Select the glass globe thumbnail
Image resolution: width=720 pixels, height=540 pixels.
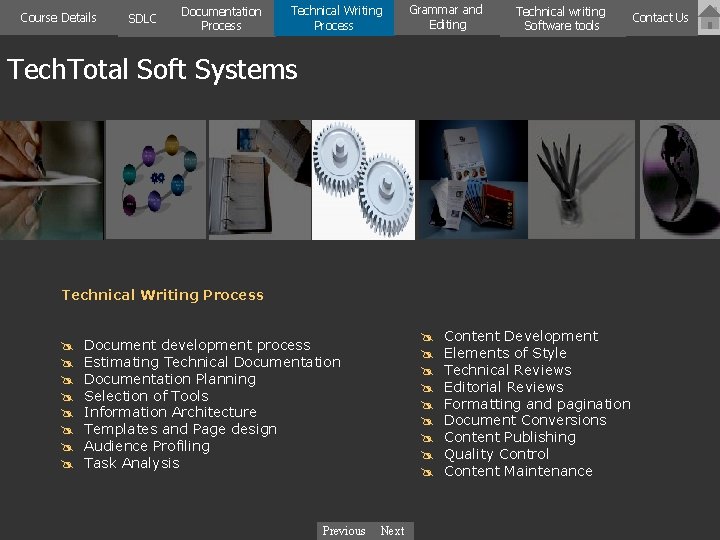pos(680,180)
